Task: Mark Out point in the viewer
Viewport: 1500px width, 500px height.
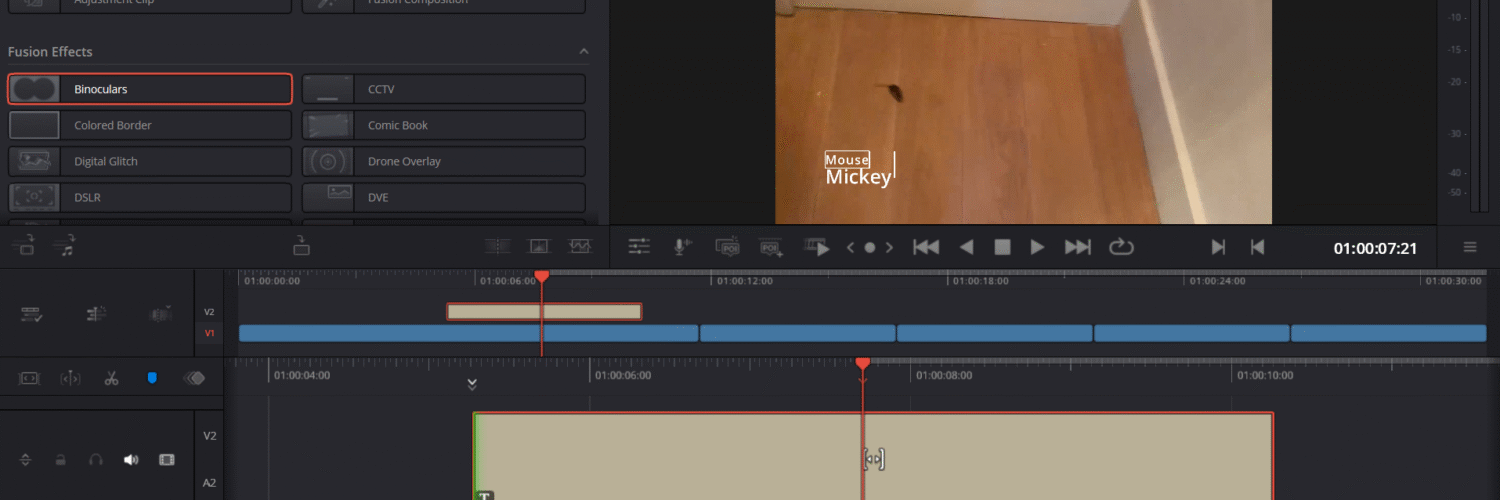Action: click(1257, 247)
